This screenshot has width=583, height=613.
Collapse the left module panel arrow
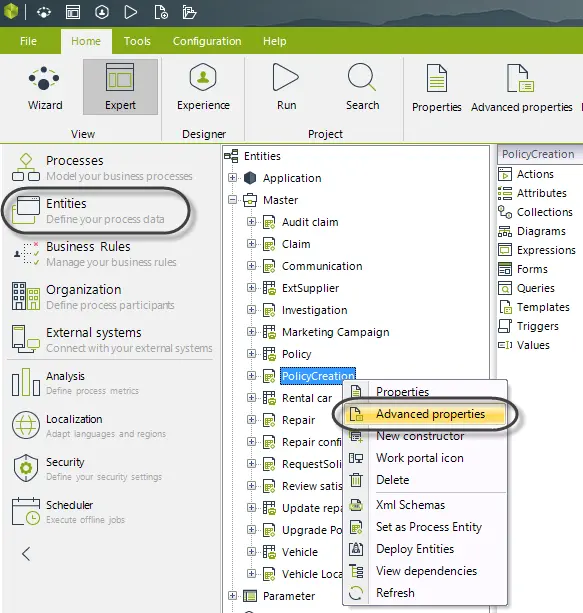[x=26, y=554]
